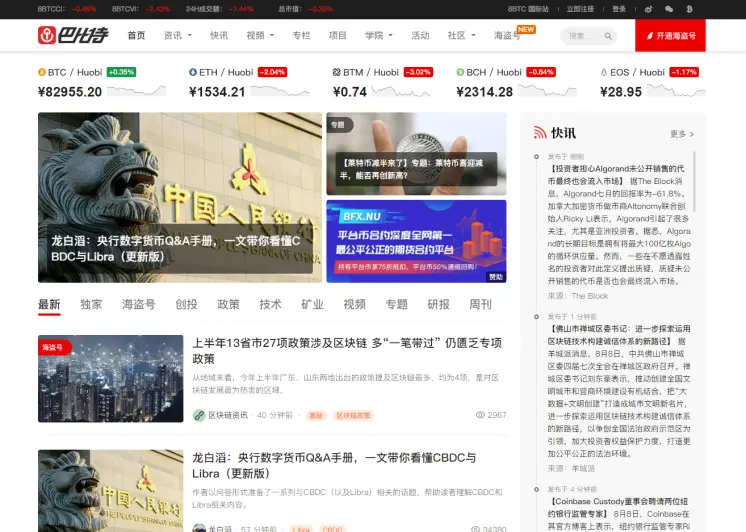Open the 中国人民银行 lion hero banner

coord(180,197)
